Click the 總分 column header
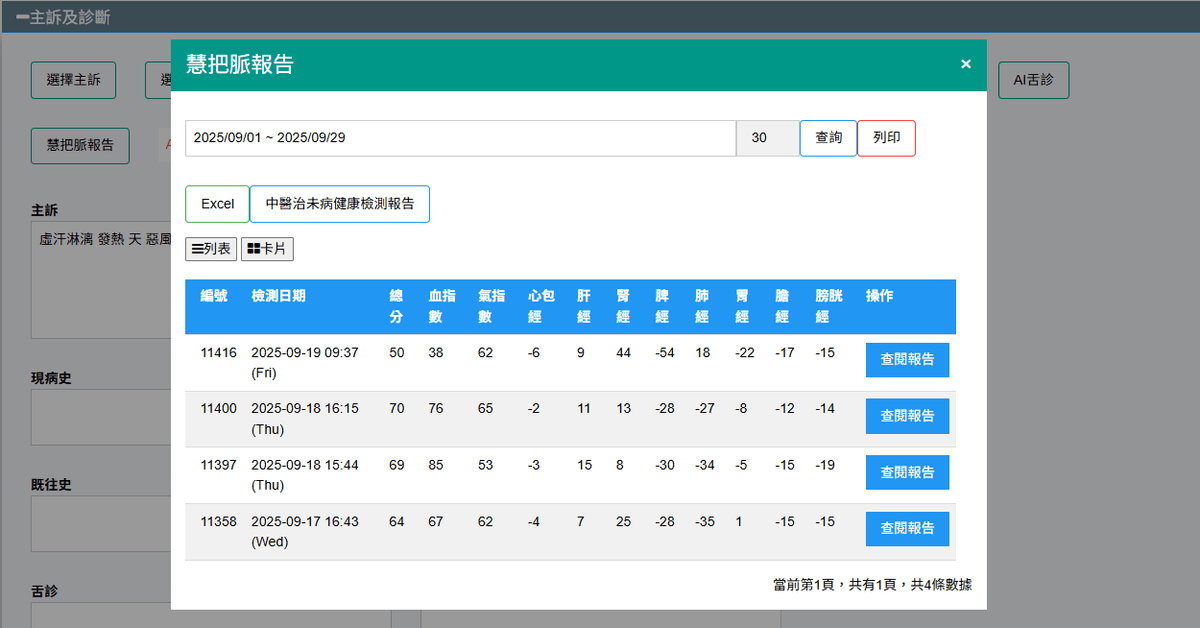The width and height of the screenshot is (1200, 628). coord(397,306)
